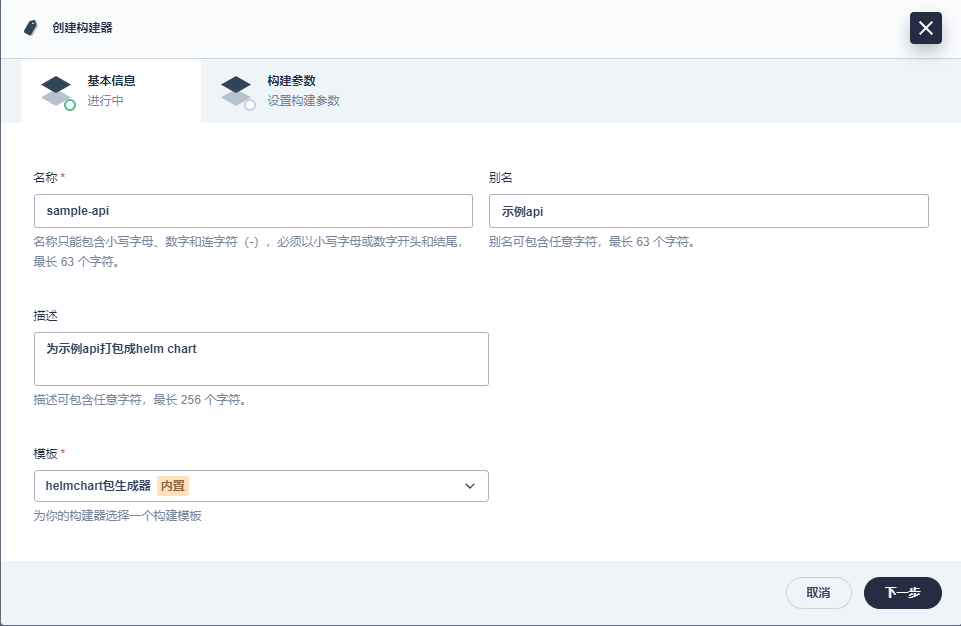Click inside the 描述 text area

[x=261, y=359]
